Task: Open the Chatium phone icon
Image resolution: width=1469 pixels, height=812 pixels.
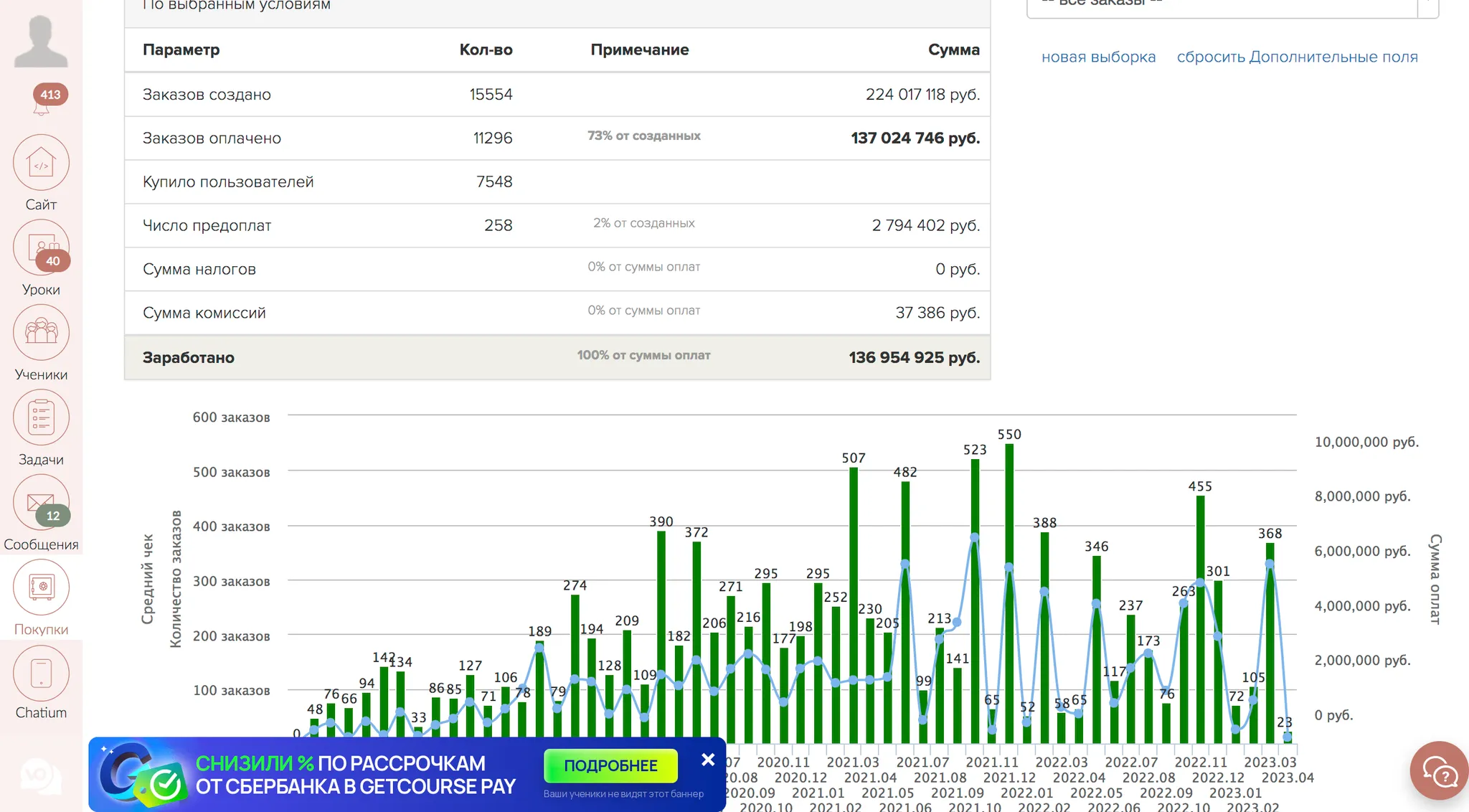Action: pyautogui.click(x=41, y=673)
